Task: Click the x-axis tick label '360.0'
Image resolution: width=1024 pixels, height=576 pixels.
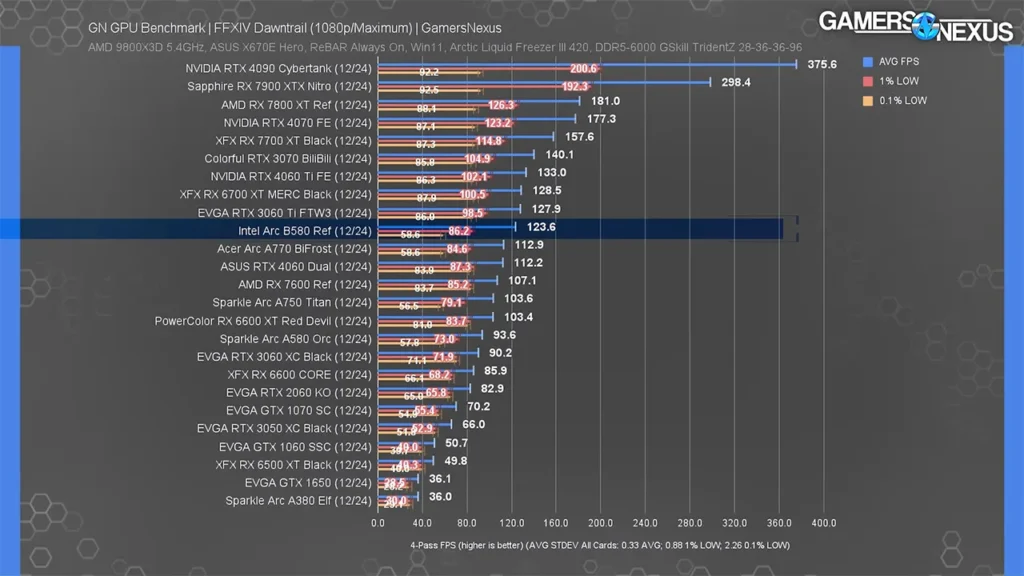Action: 779,523
